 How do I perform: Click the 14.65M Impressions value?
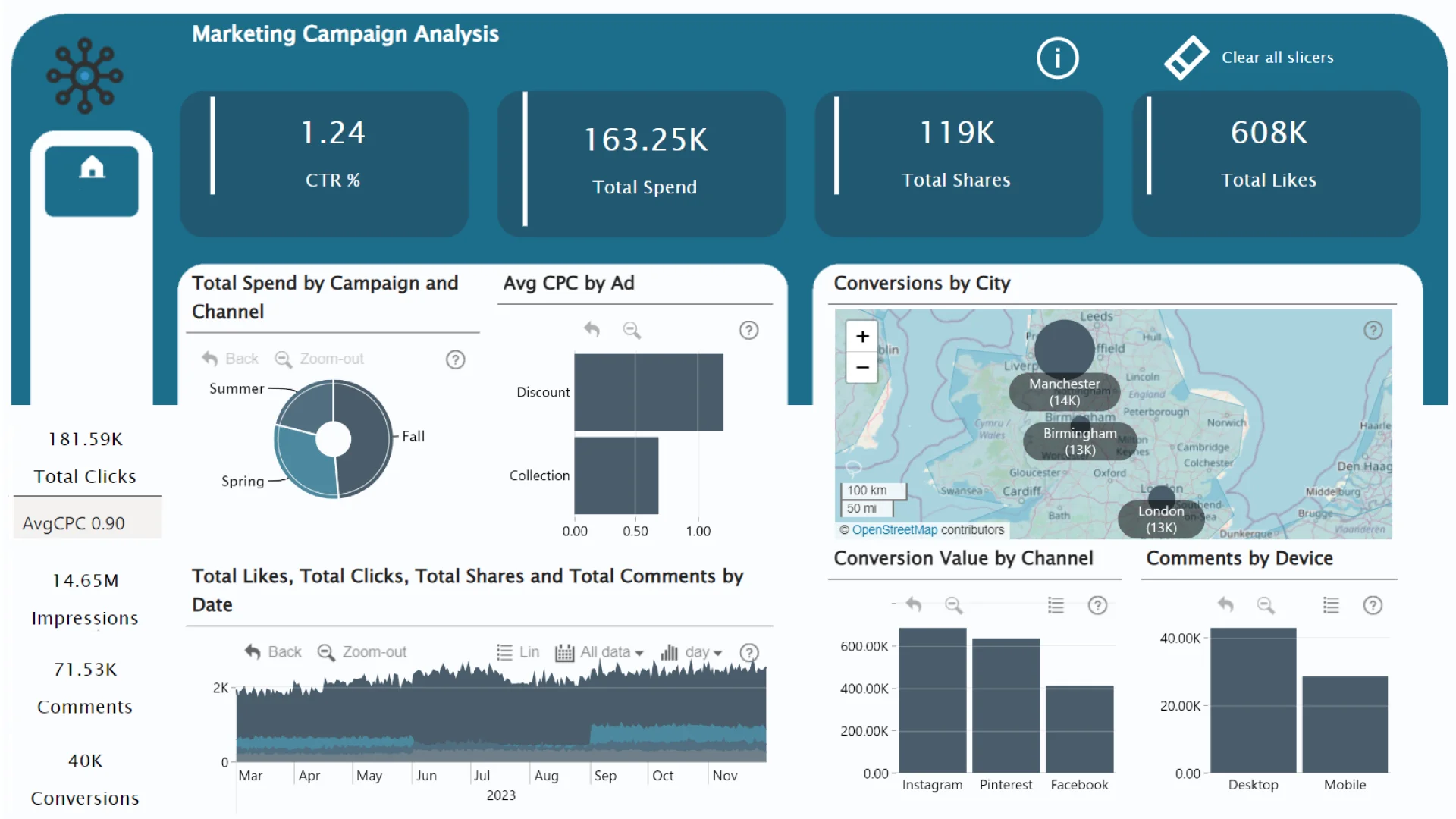tap(85, 581)
